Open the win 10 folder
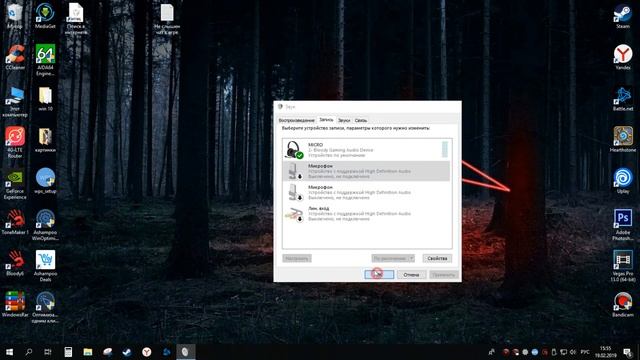Screen dimensions: 640x360 coord(45,99)
